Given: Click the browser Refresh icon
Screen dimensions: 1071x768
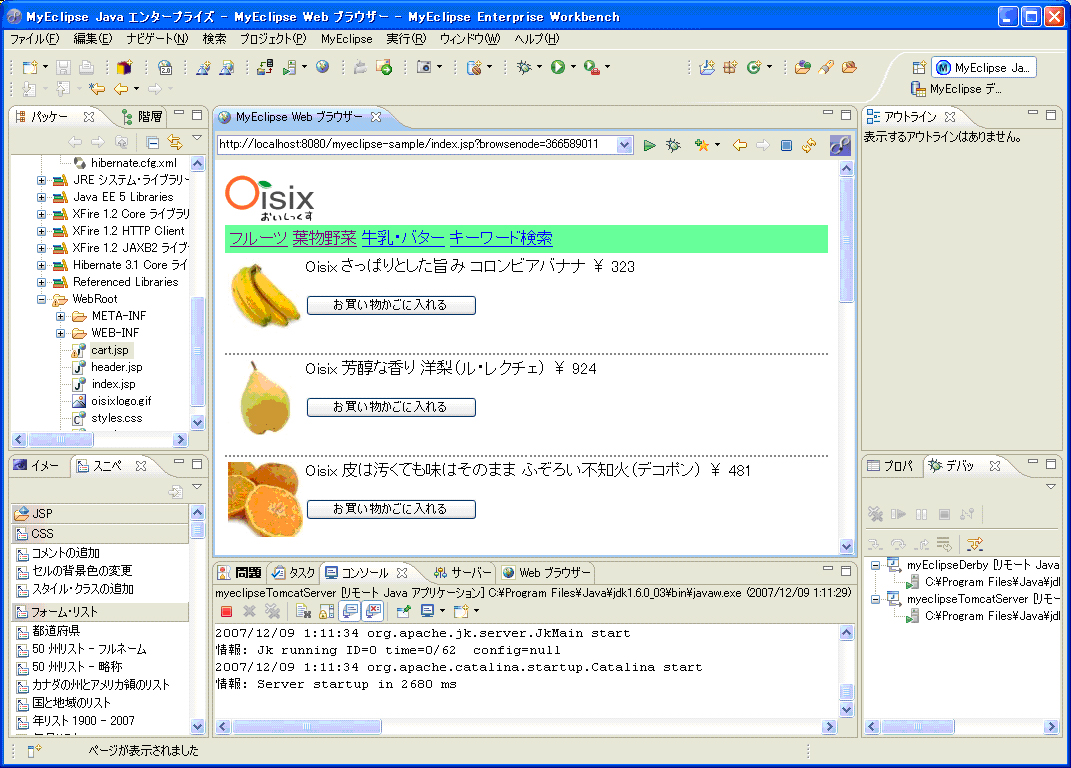Looking at the screenshot, I should [809, 145].
